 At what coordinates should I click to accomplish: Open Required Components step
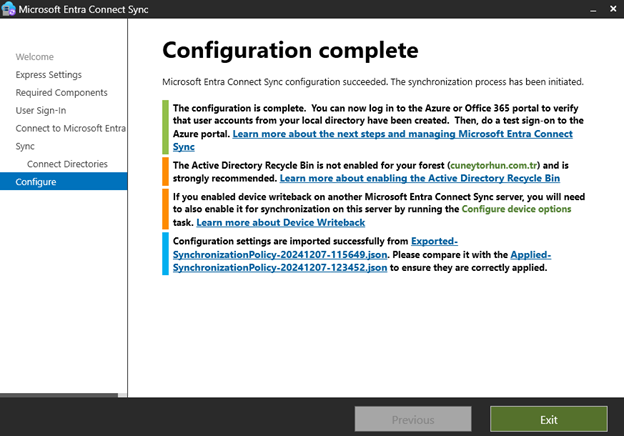(61, 93)
